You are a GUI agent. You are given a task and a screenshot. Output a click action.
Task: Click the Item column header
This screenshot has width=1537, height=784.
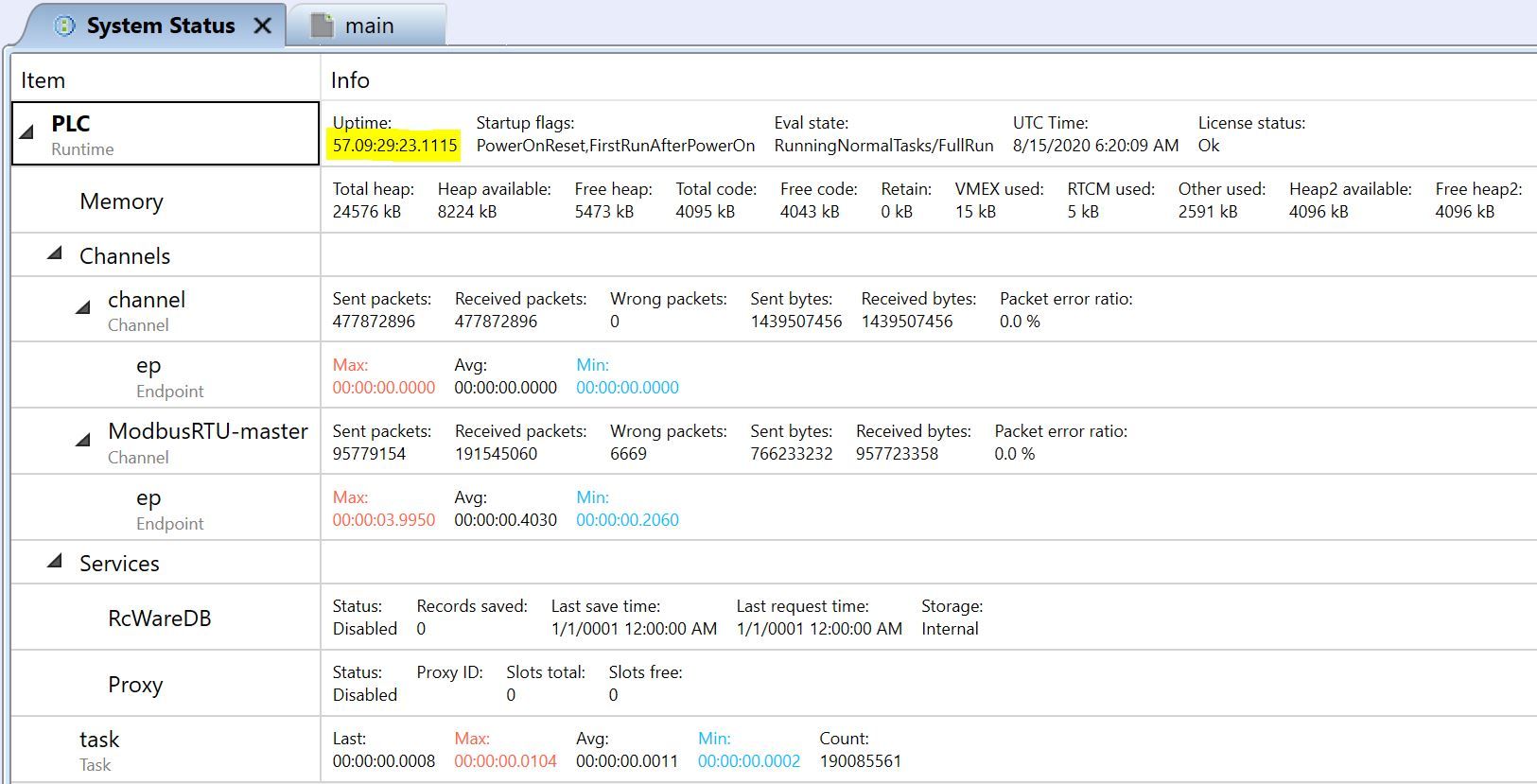click(43, 80)
